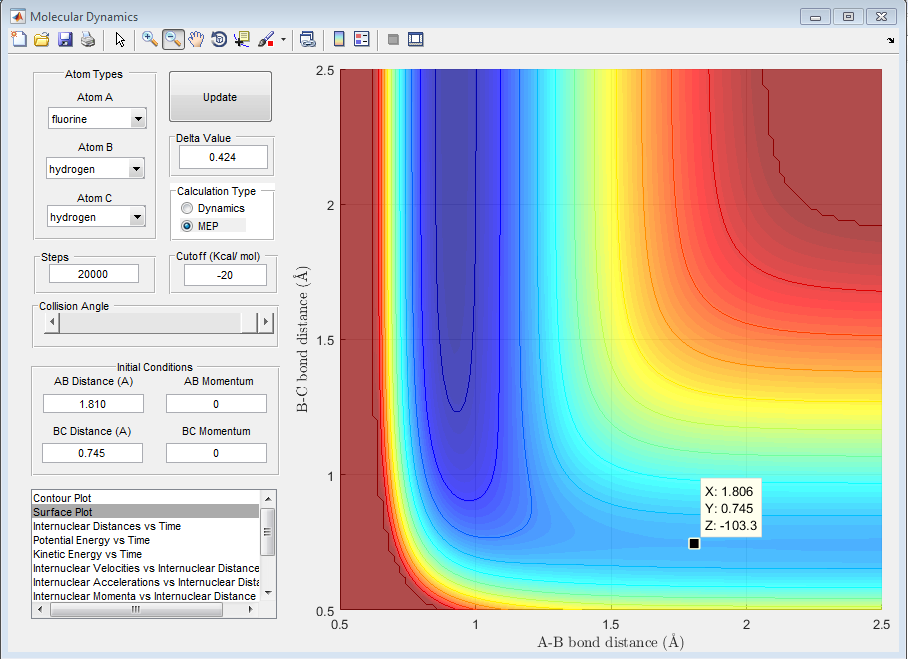Click the AB Distance input field
The width and height of the screenshot is (908, 659).
(x=93, y=404)
